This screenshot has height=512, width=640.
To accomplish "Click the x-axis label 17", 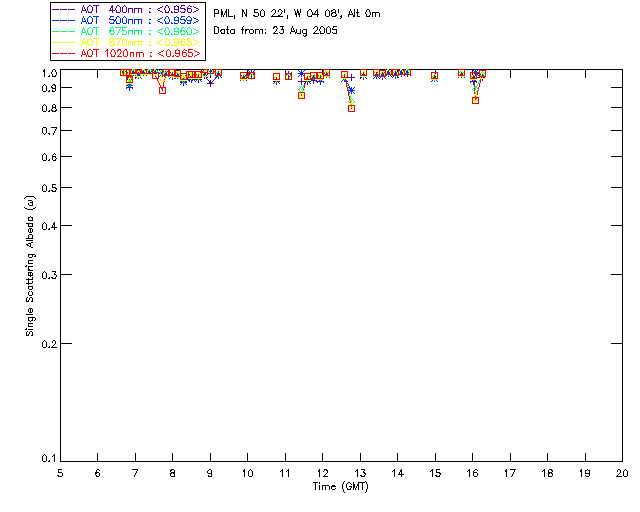I will tap(510, 473).
